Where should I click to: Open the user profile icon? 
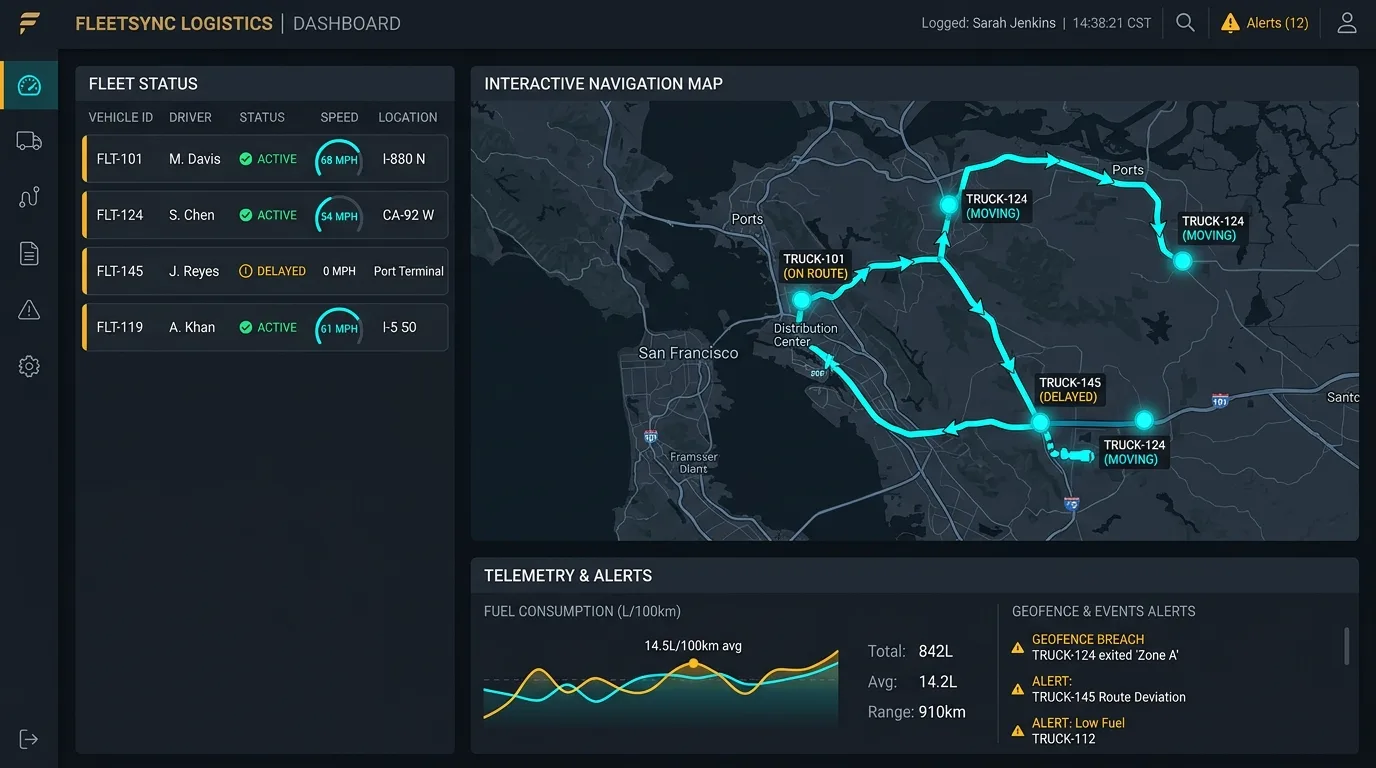(x=1347, y=23)
